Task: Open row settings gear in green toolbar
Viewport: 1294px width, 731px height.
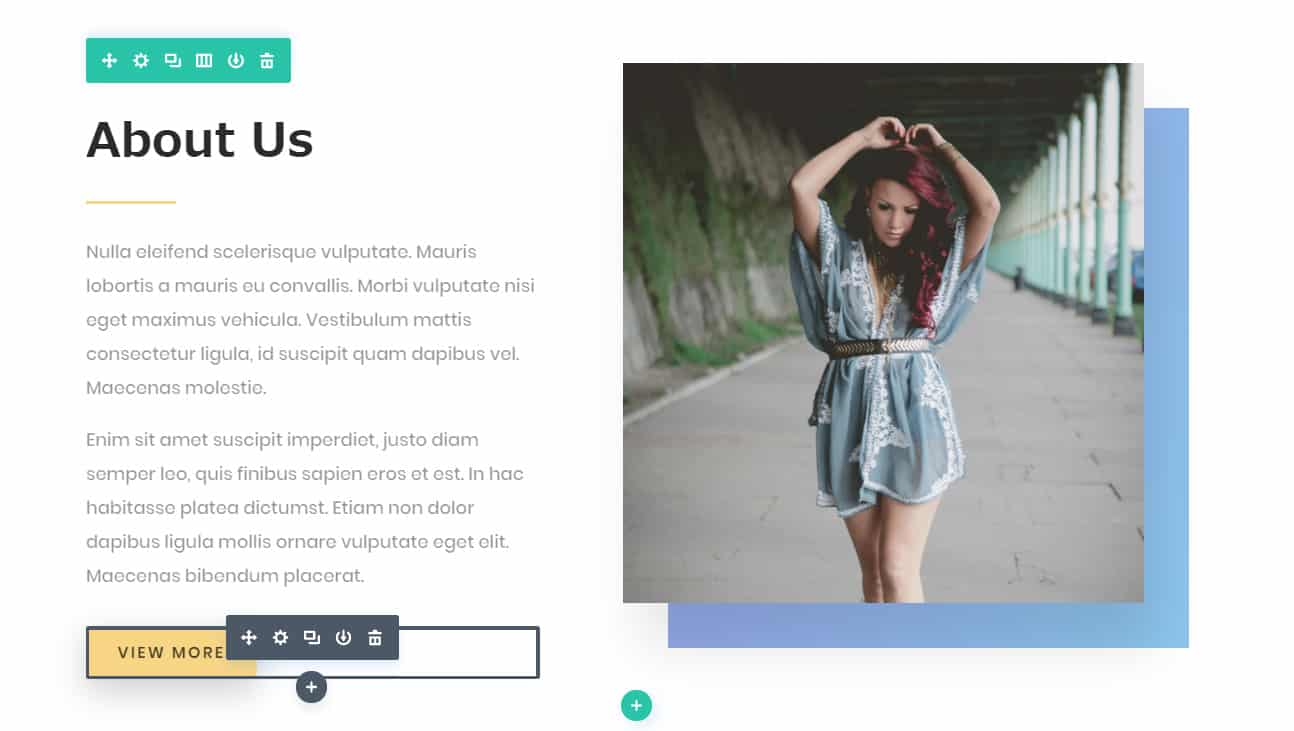Action: pos(141,61)
